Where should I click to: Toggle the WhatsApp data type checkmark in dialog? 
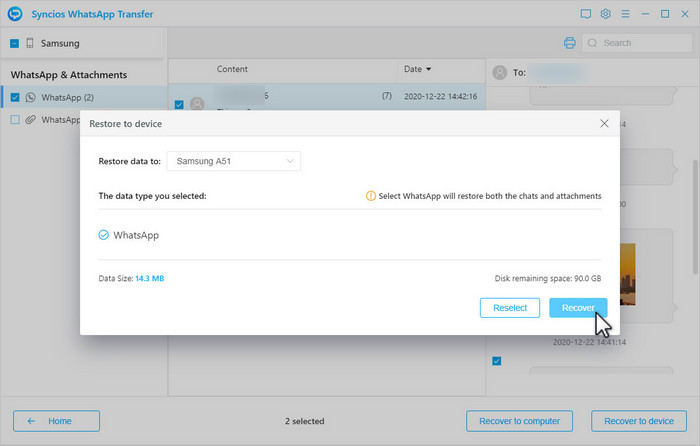coord(104,235)
